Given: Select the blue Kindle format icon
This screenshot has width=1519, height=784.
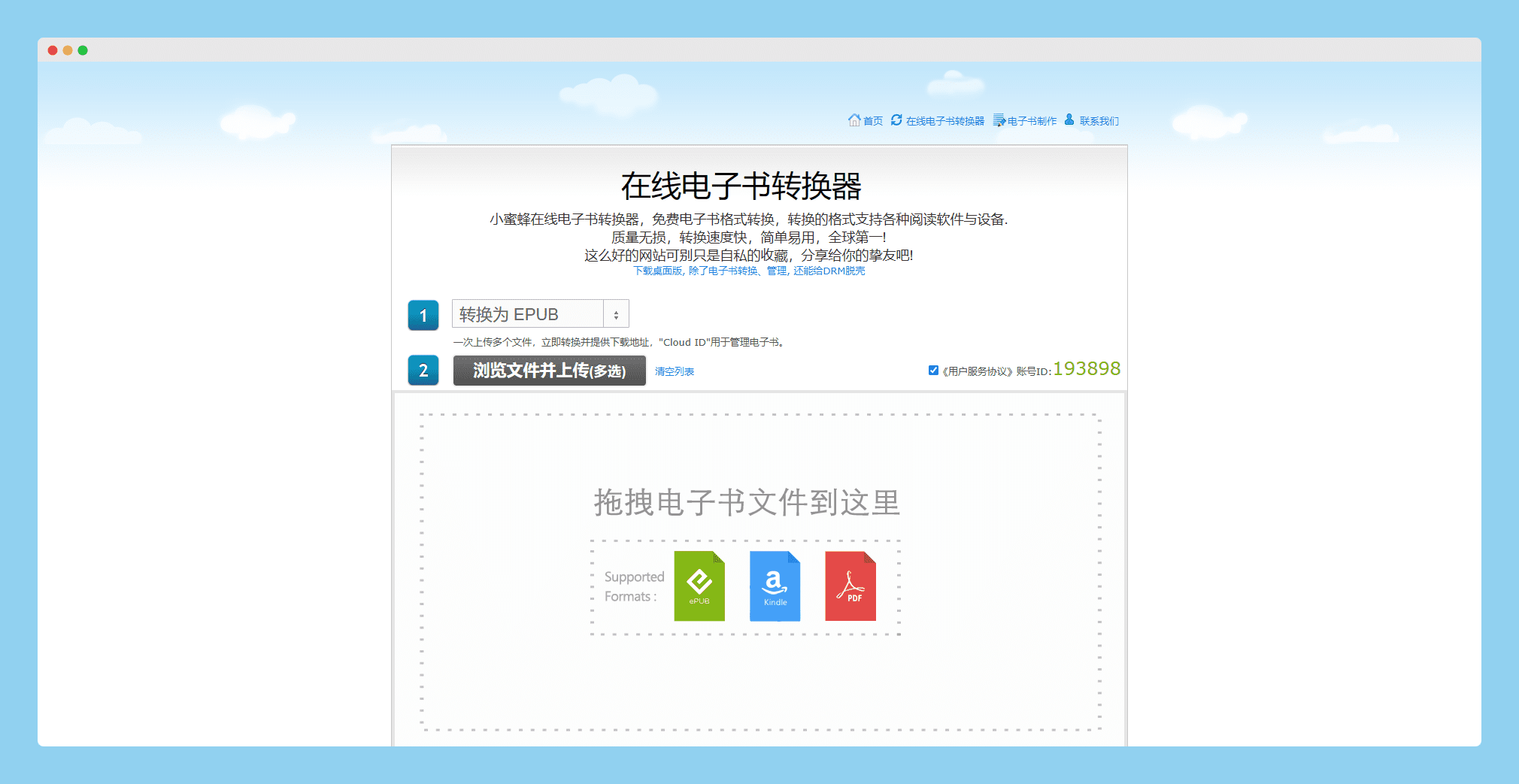Looking at the screenshot, I should [775, 586].
